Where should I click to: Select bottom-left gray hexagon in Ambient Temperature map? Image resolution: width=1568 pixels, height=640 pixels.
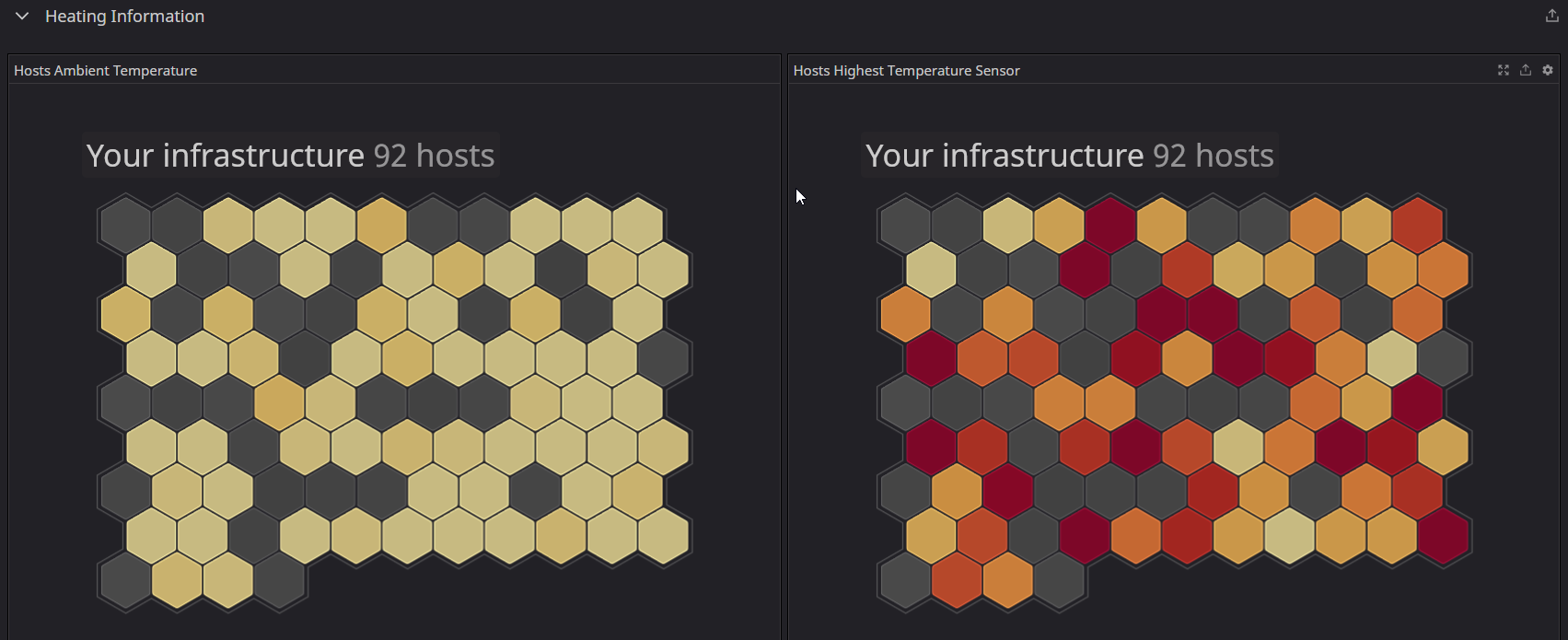pyautogui.click(x=125, y=580)
